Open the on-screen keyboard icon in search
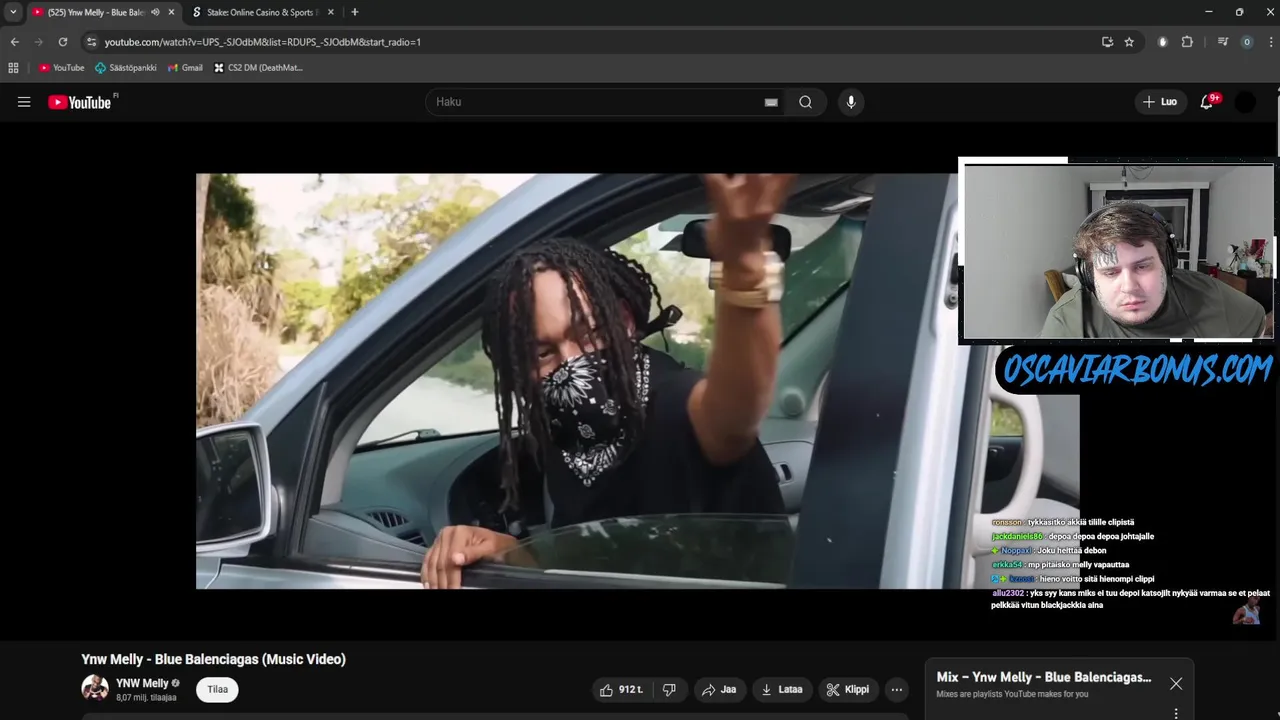 771,102
